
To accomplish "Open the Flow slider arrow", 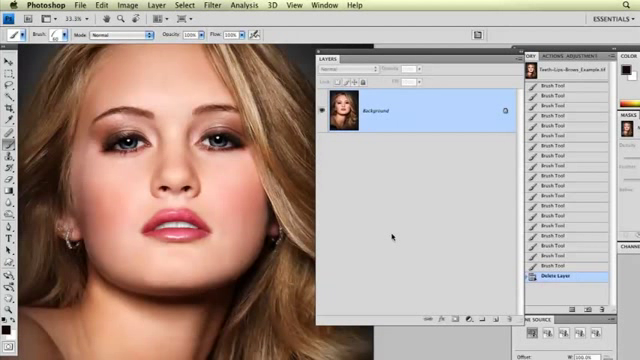I will pyautogui.click(x=242, y=35).
